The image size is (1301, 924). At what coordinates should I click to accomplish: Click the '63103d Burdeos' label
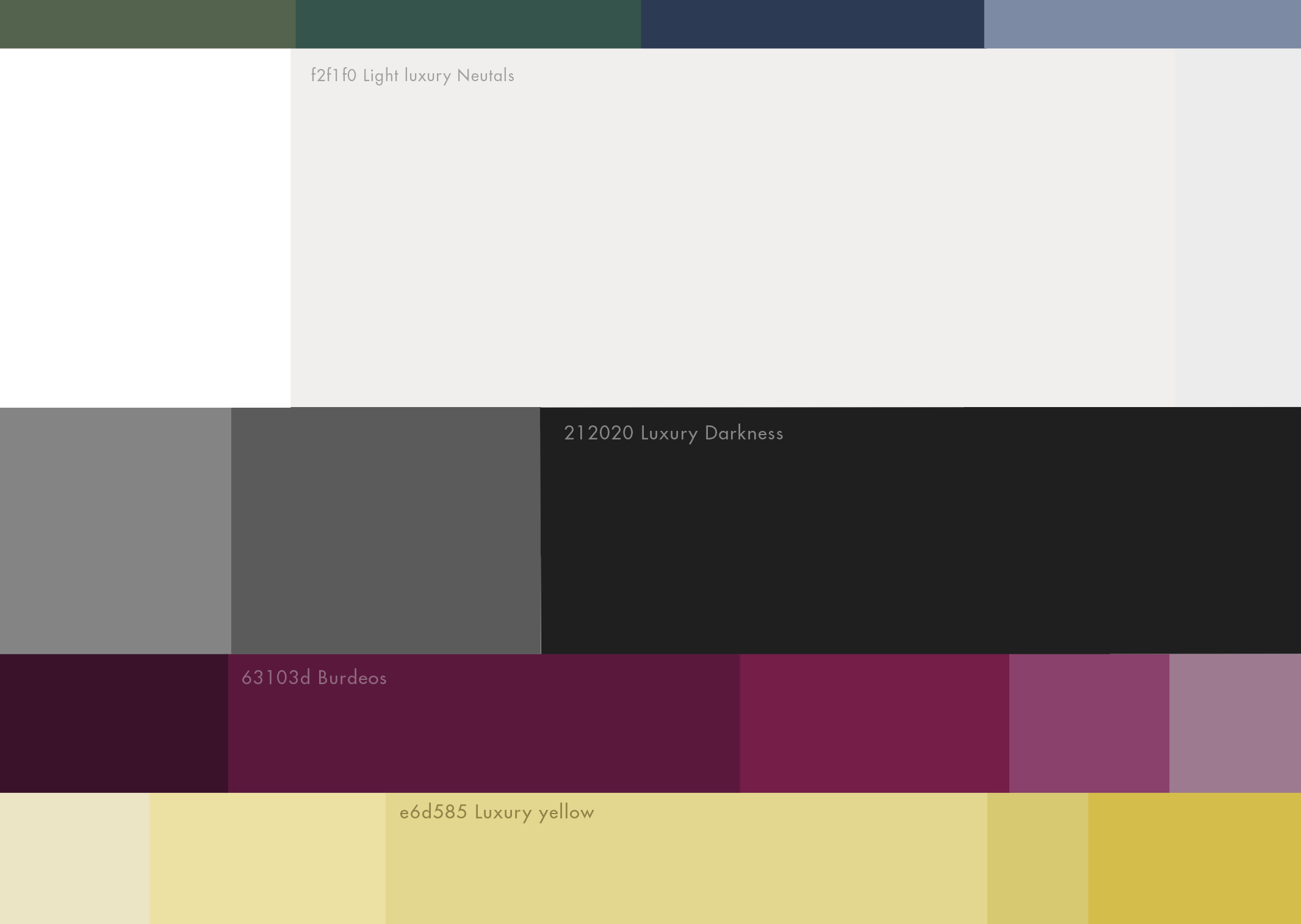(x=314, y=677)
